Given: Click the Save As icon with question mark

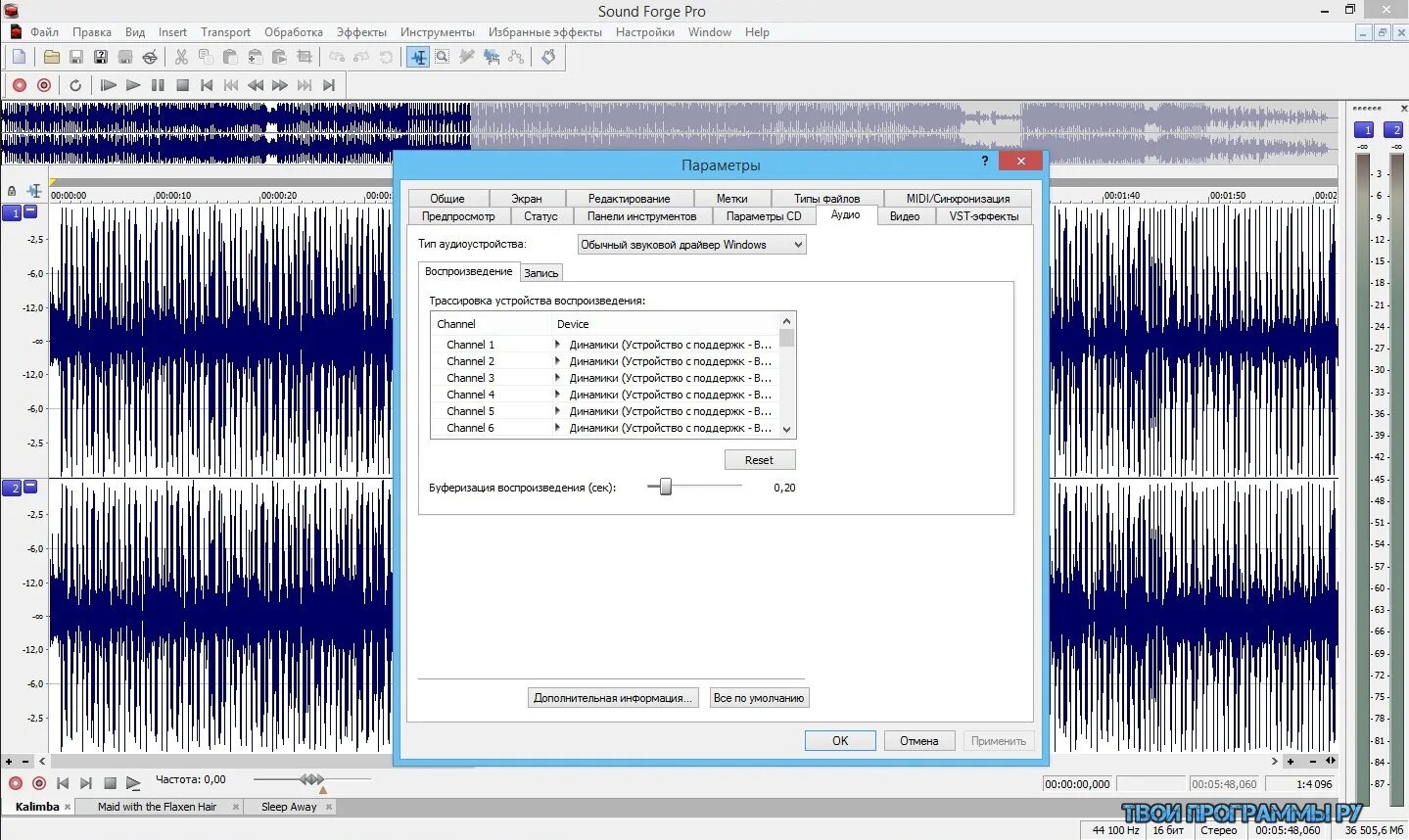Looking at the screenshot, I should click(100, 57).
